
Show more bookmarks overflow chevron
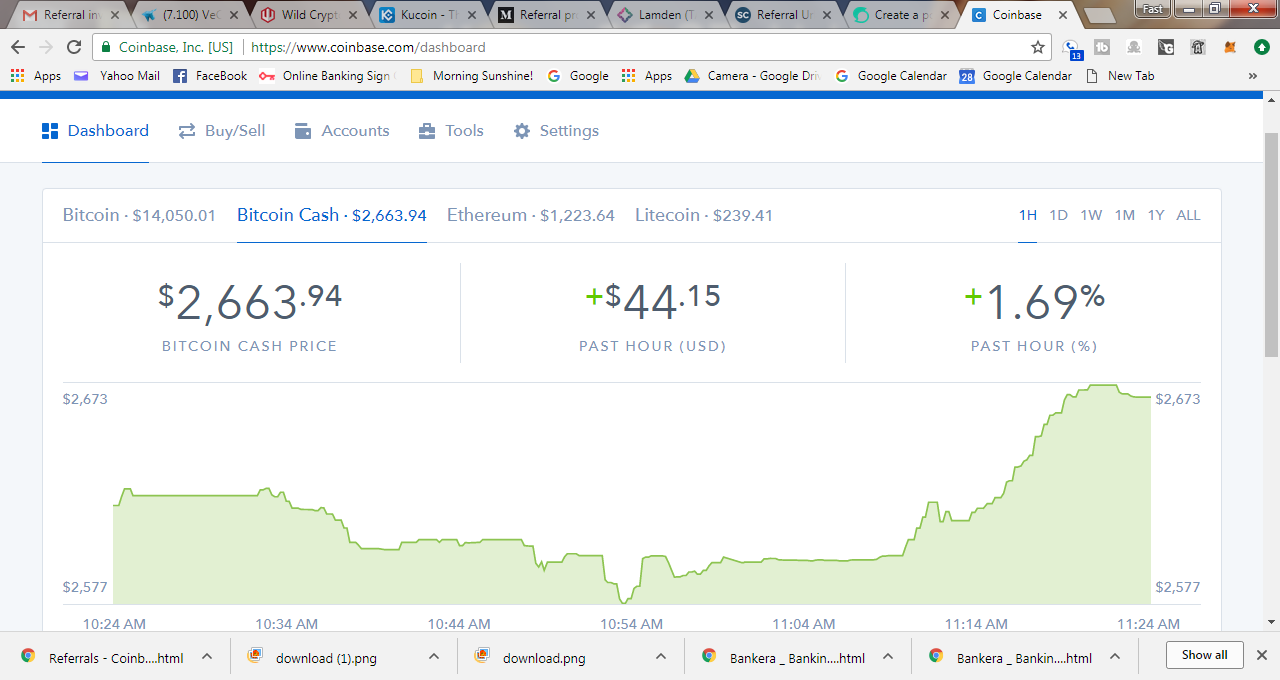(x=1252, y=76)
